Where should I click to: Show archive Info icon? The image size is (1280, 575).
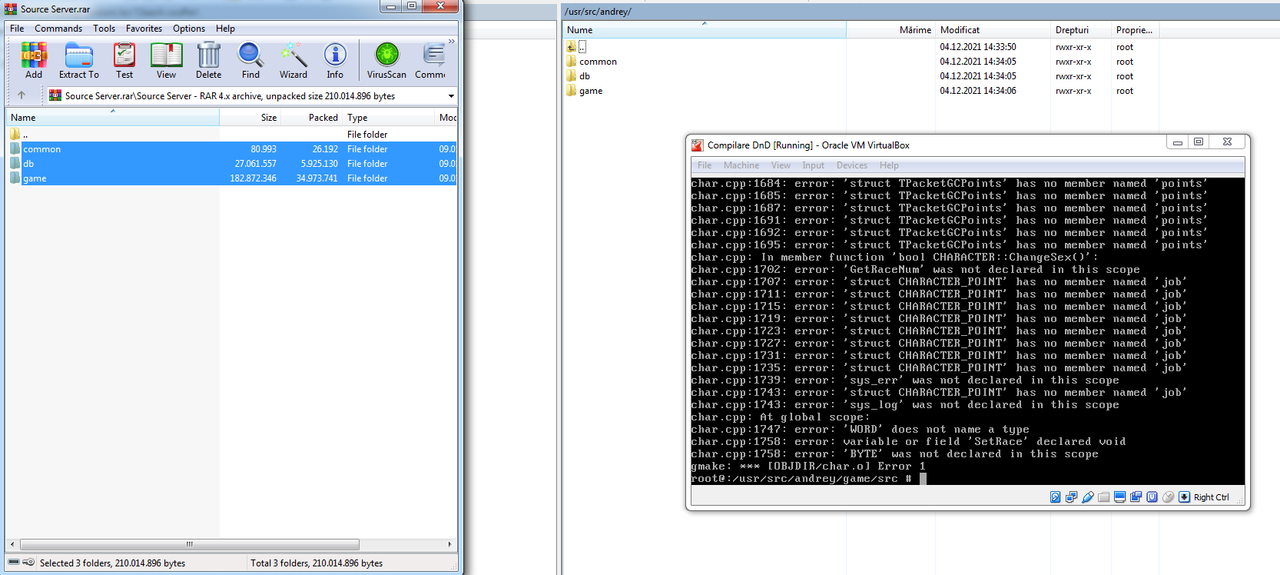[335, 60]
